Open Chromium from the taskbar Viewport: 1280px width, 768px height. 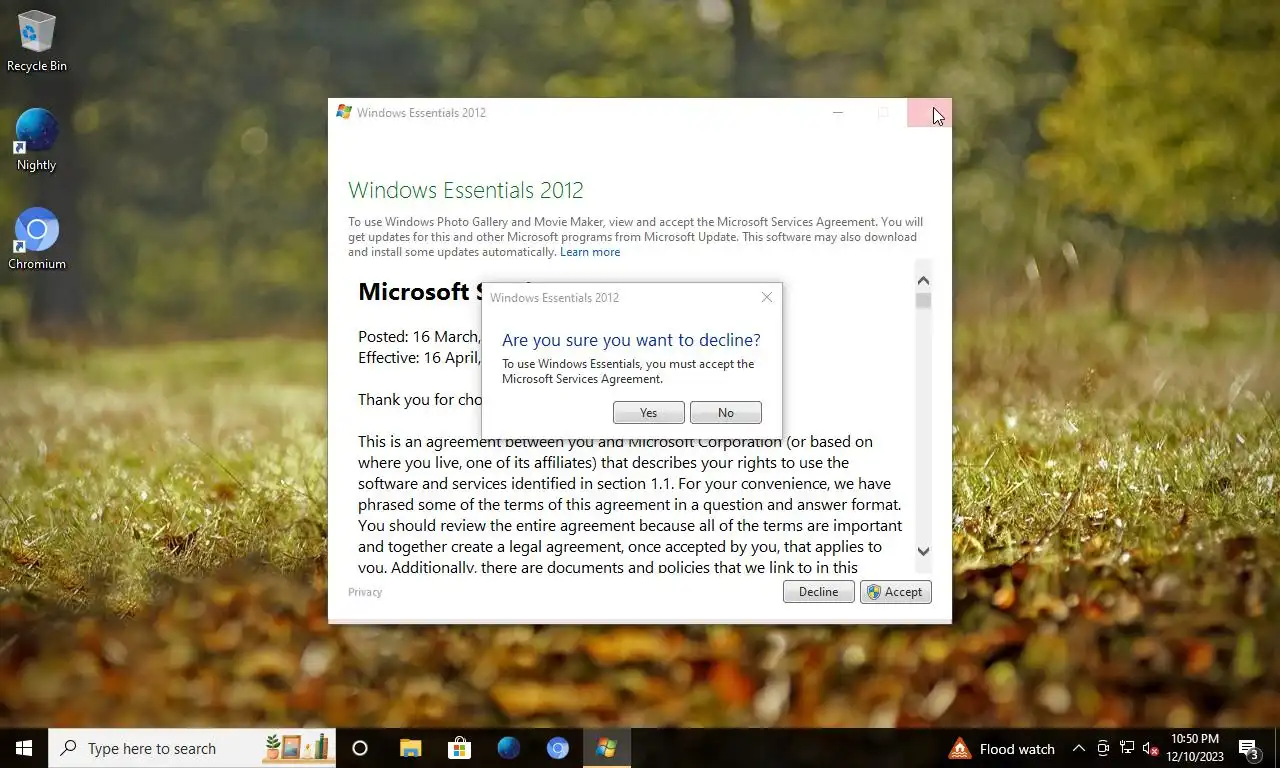(558, 748)
